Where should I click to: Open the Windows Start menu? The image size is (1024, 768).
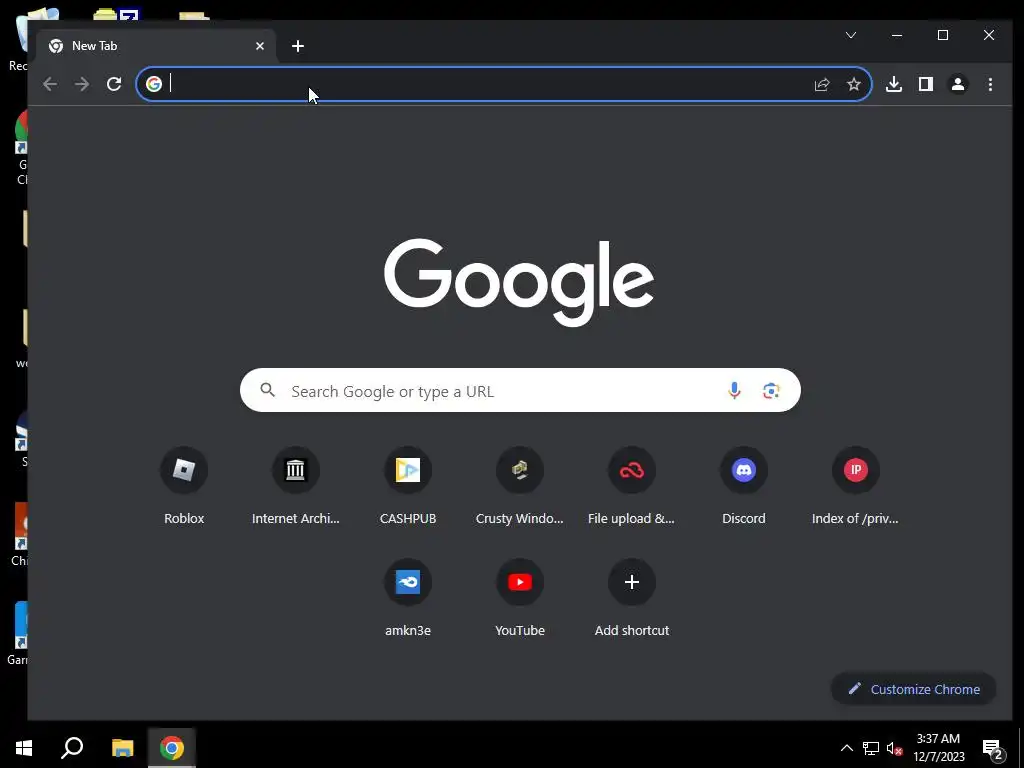[x=24, y=748]
